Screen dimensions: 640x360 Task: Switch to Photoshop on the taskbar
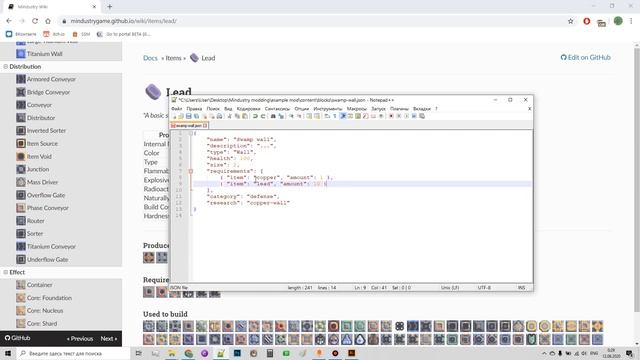237,353
